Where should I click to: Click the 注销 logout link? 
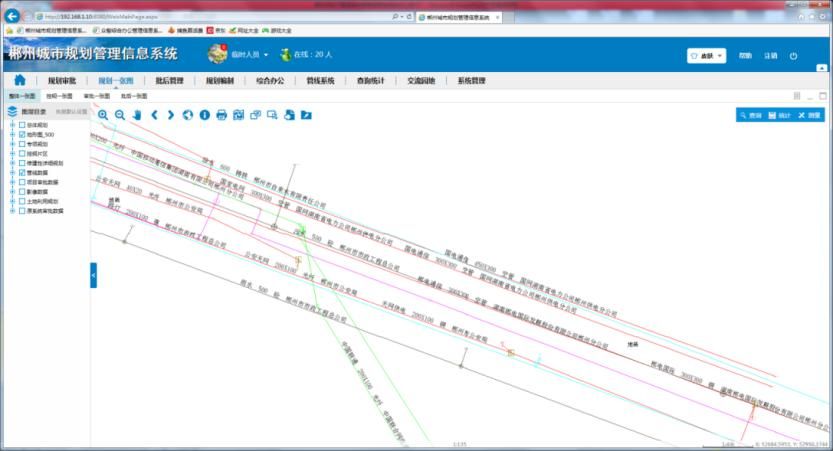point(770,56)
